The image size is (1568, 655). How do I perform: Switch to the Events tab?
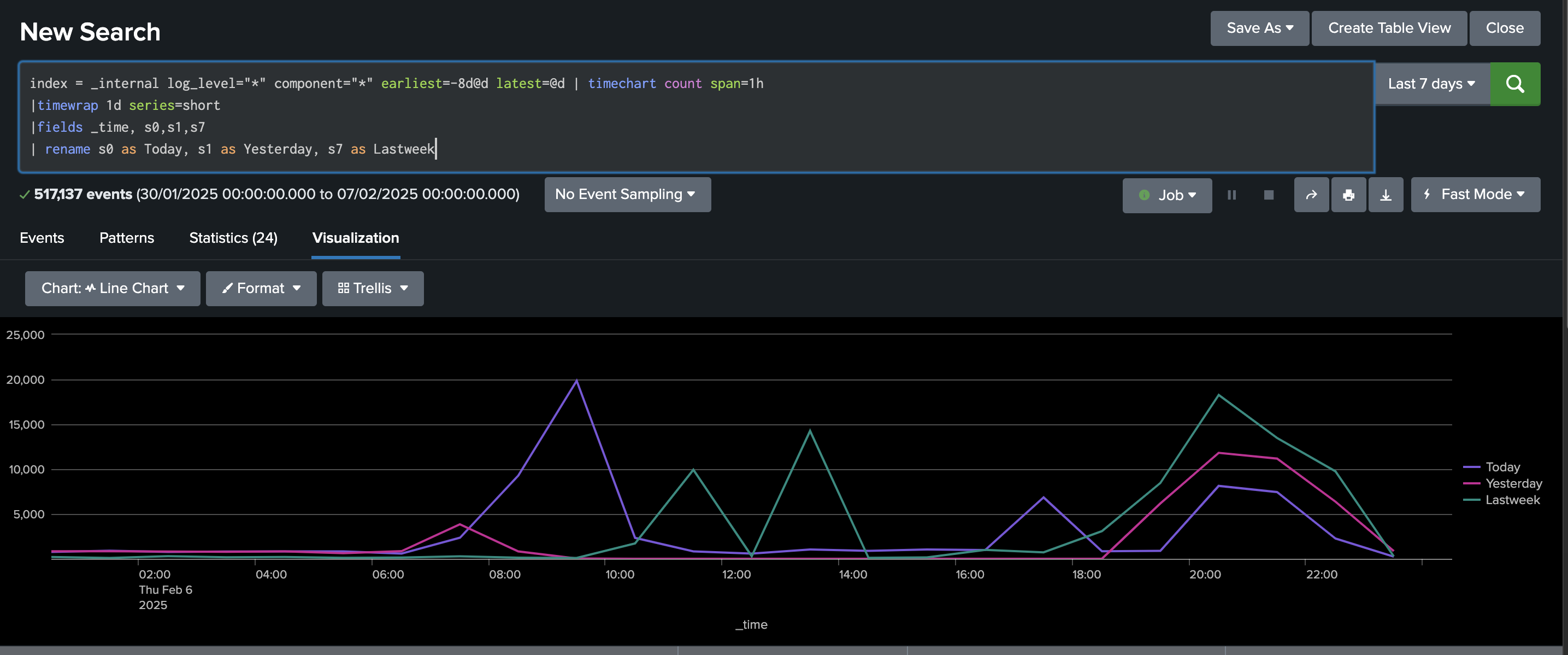pyautogui.click(x=42, y=238)
